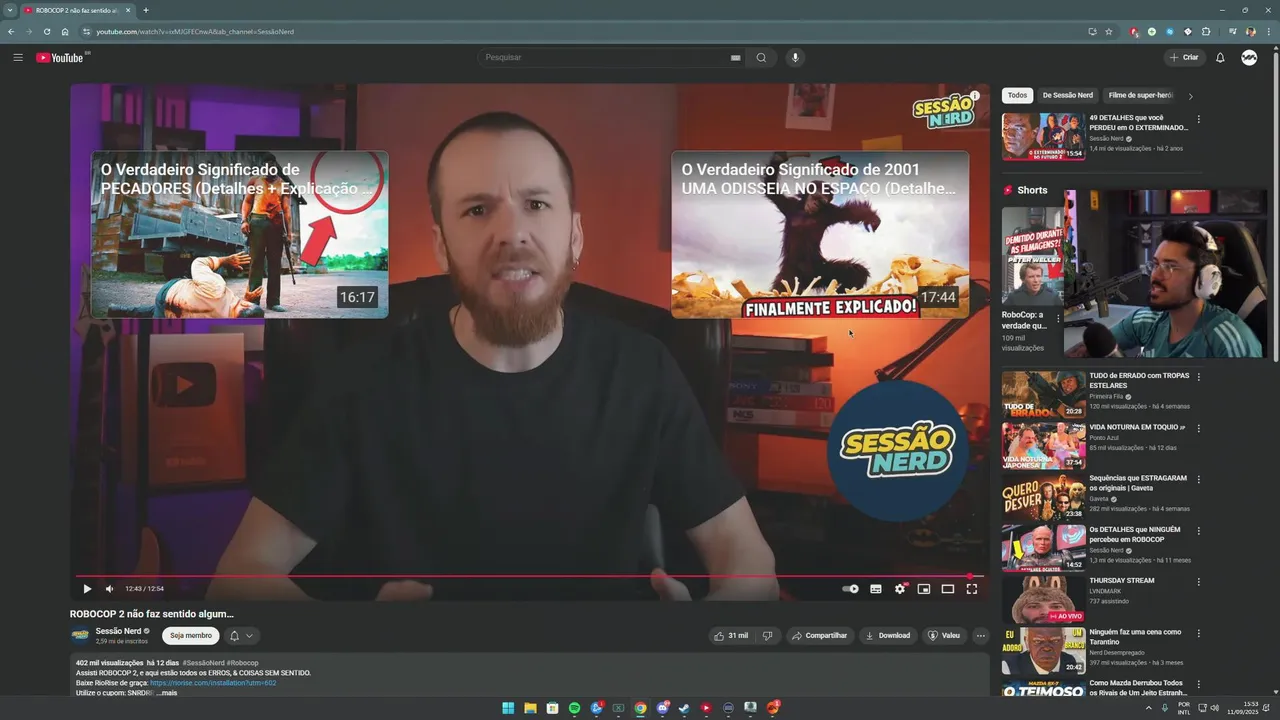
Task: Bookmark this page with the star icon
Action: point(1108,31)
